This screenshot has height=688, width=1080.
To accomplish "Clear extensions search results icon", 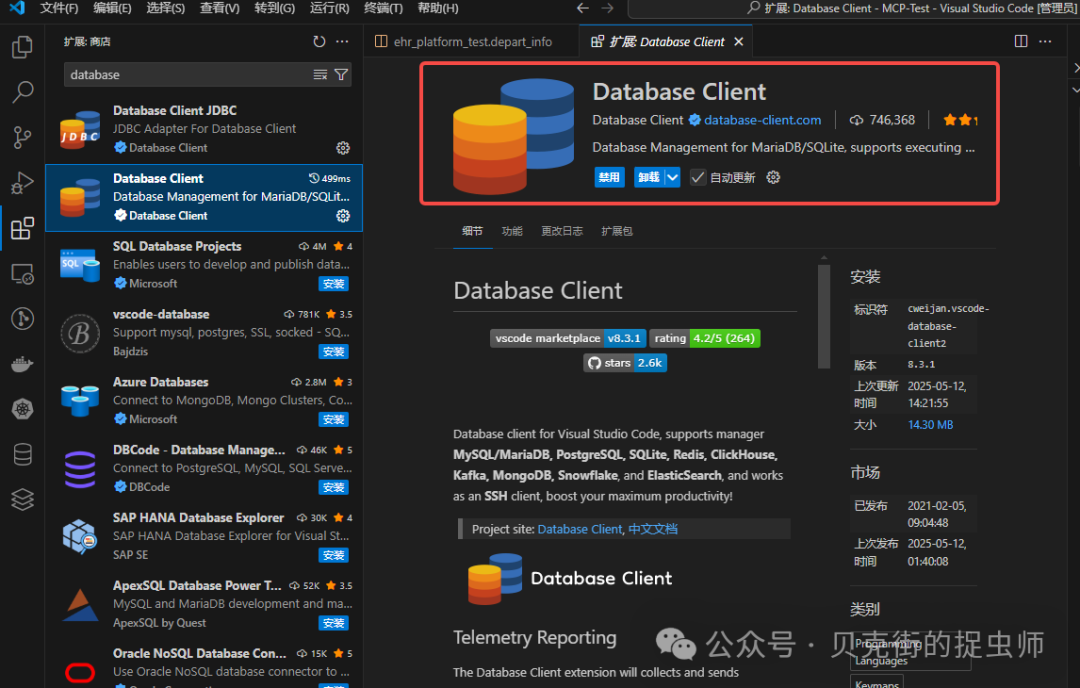I will coord(320,74).
